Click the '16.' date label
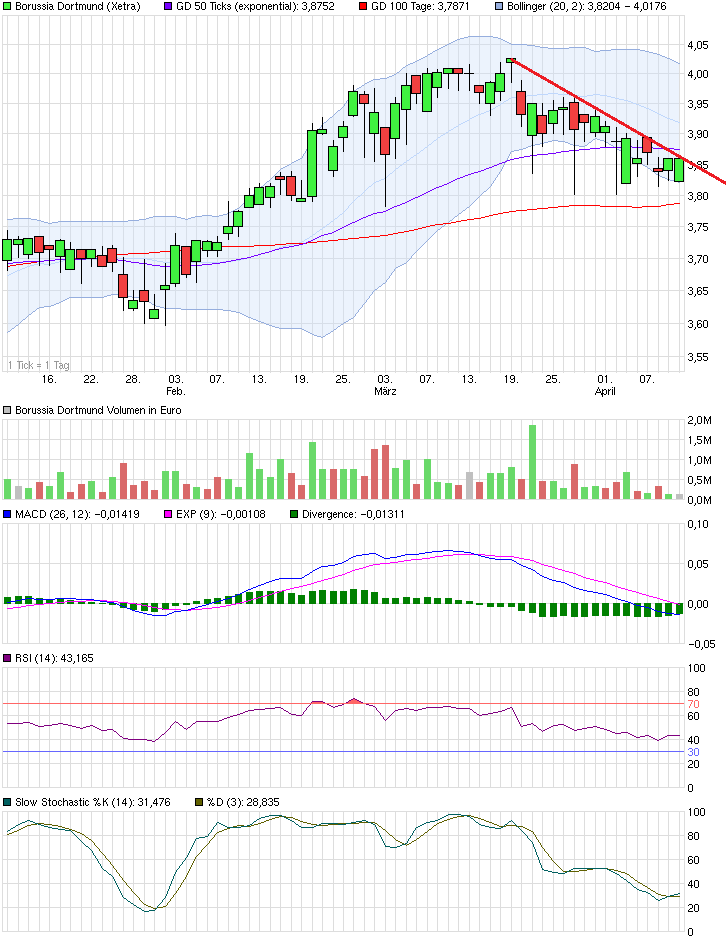This screenshot has height=940, width=726. 49,379
